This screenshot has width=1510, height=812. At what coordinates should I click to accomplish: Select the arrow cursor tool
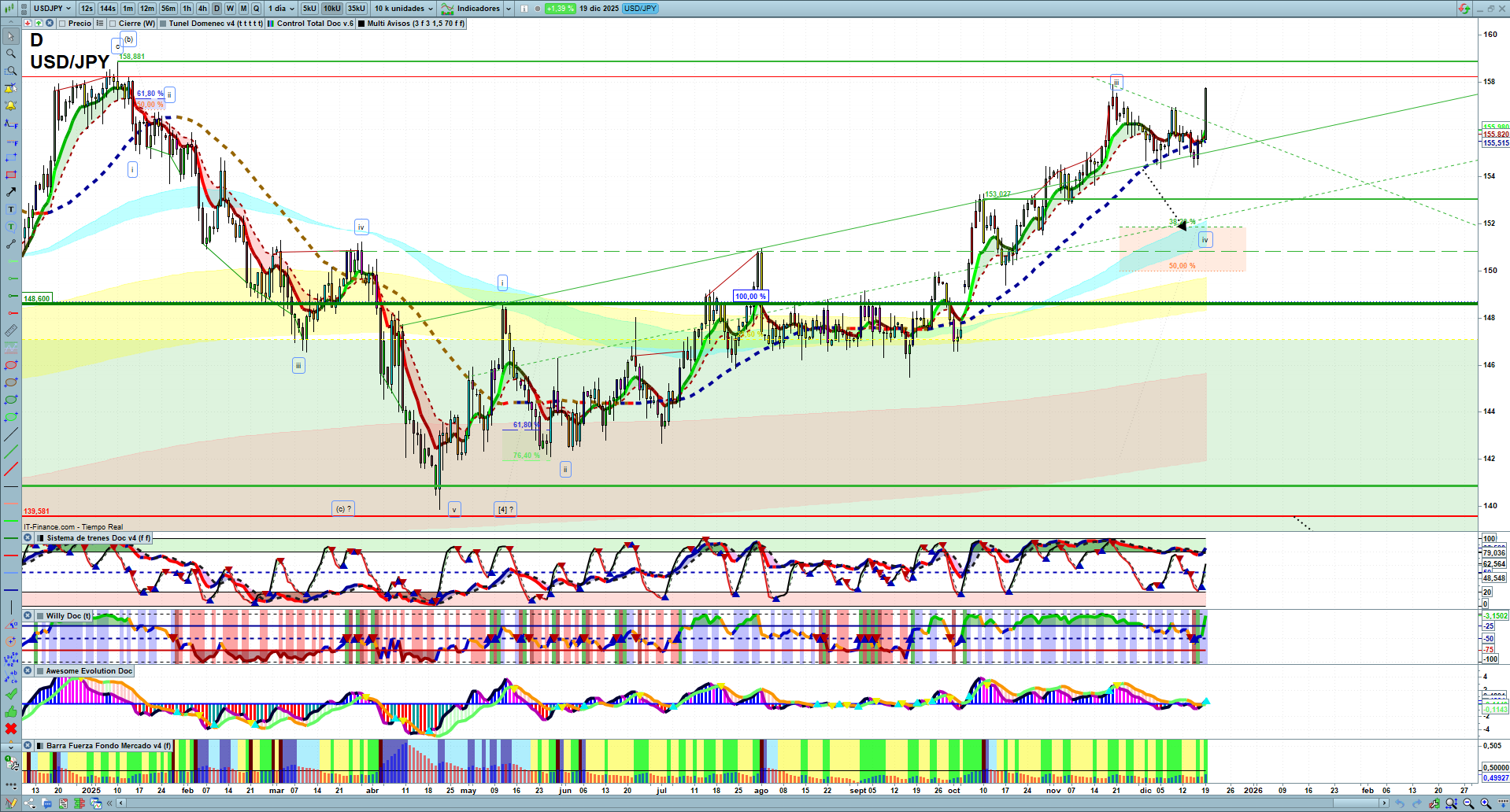(x=11, y=36)
